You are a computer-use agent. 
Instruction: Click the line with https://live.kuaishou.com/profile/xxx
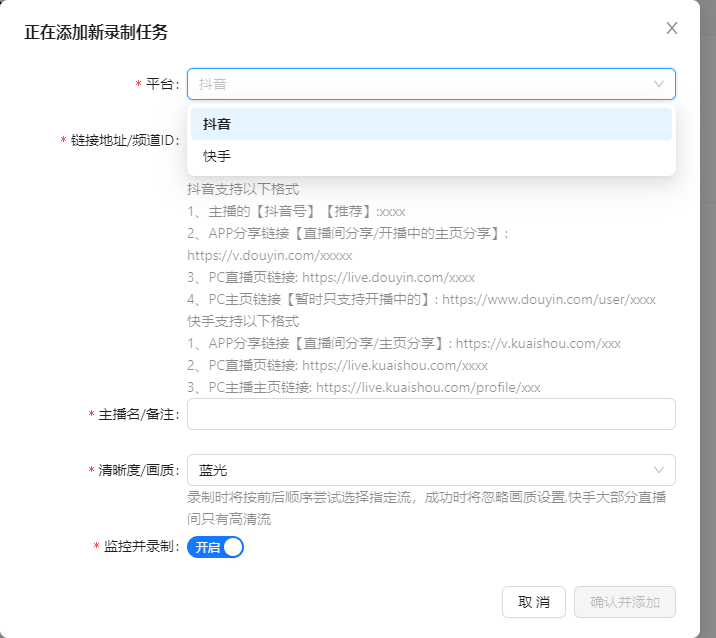(x=363, y=387)
